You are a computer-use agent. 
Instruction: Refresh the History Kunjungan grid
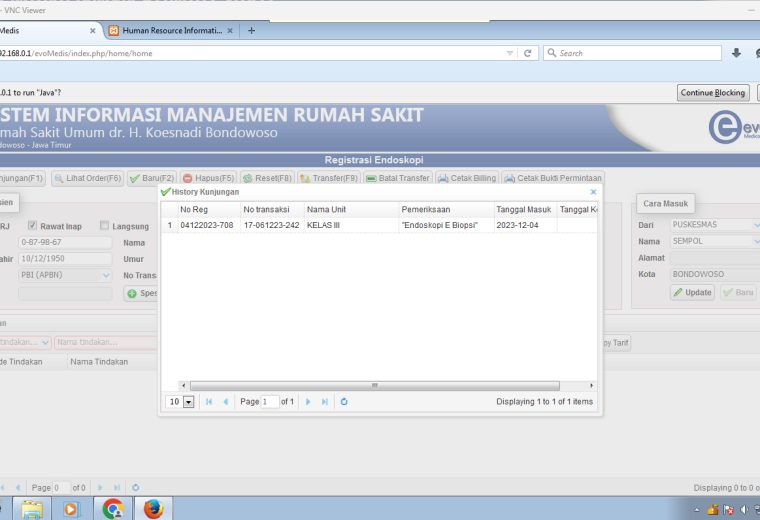point(344,401)
